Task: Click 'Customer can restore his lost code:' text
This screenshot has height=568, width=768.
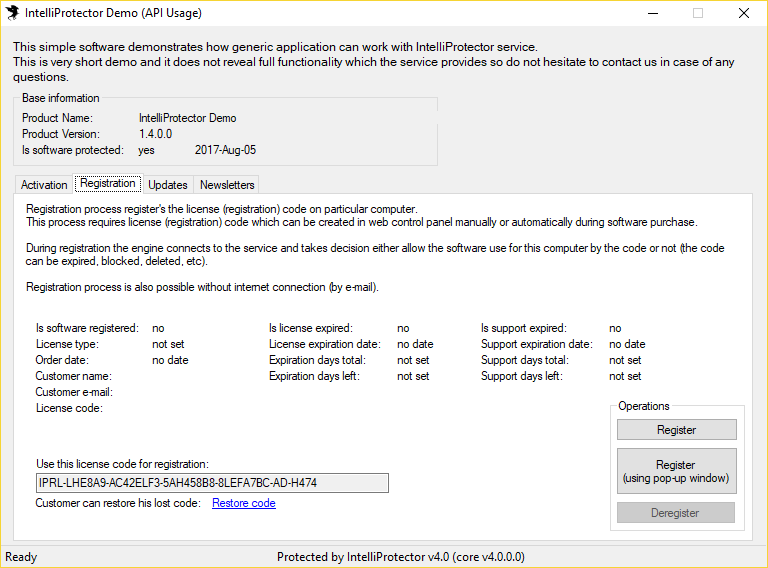Action: pos(118,503)
